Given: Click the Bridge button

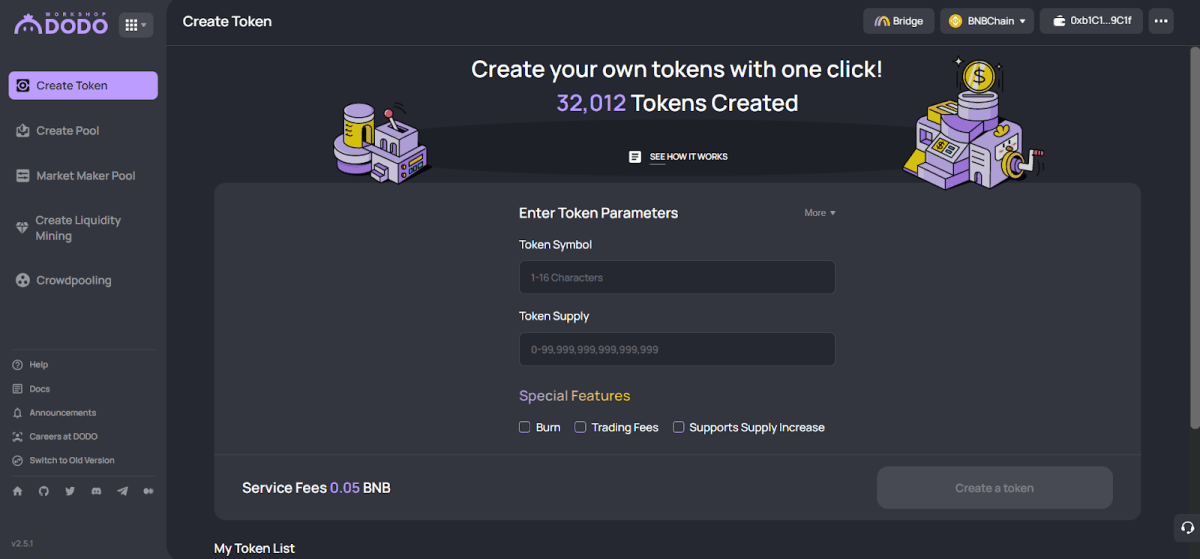Looking at the screenshot, I should (898, 21).
